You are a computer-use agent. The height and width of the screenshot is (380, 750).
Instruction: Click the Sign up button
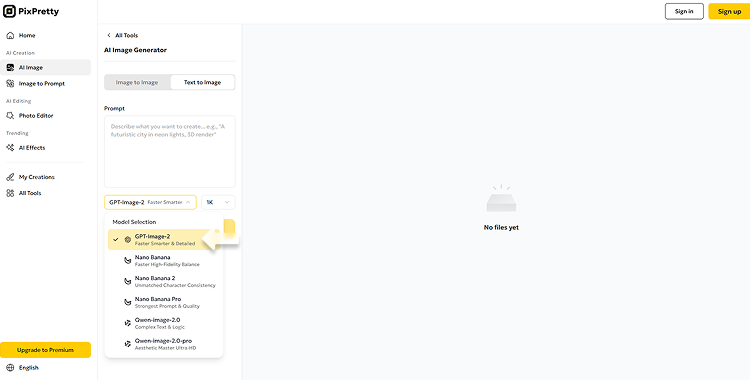(729, 11)
